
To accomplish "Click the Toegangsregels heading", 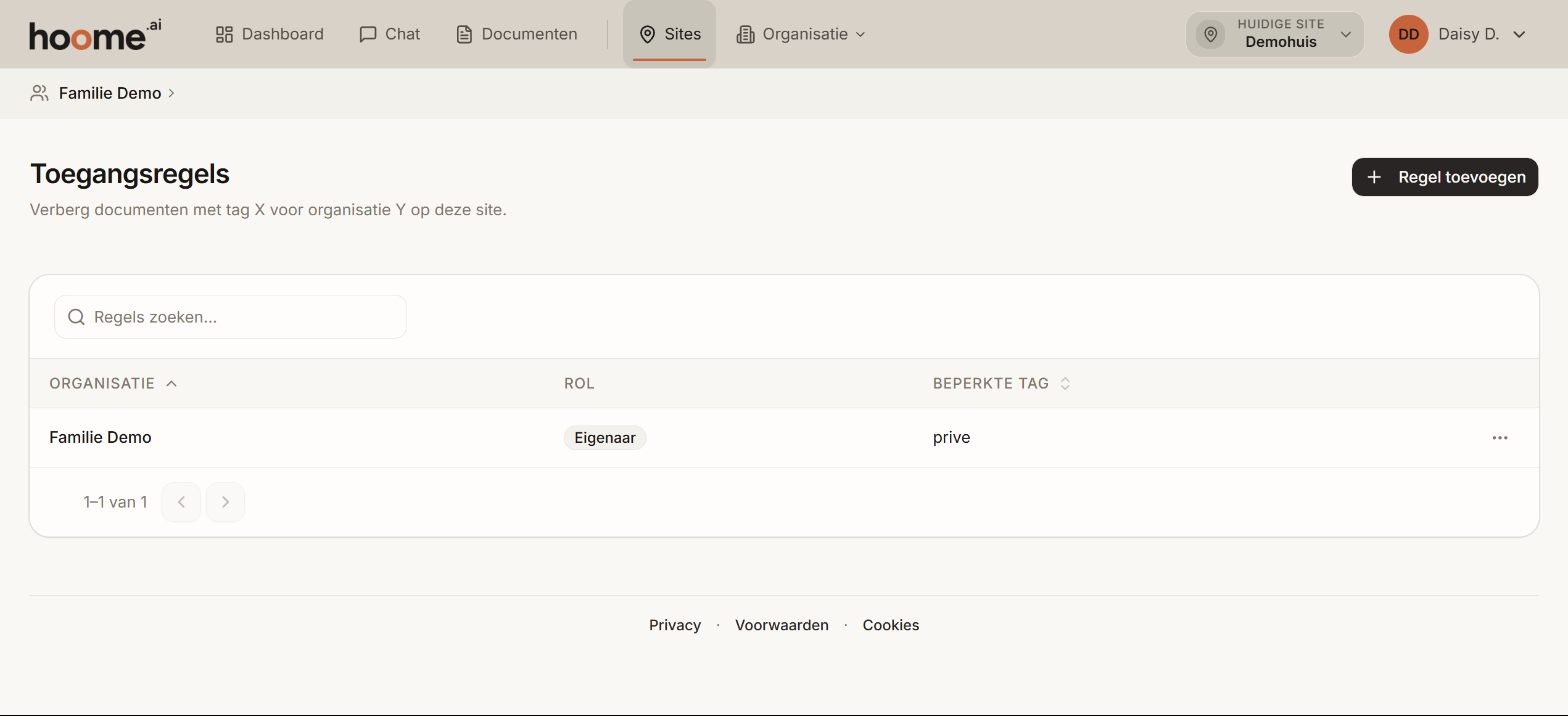I will 130,174.
